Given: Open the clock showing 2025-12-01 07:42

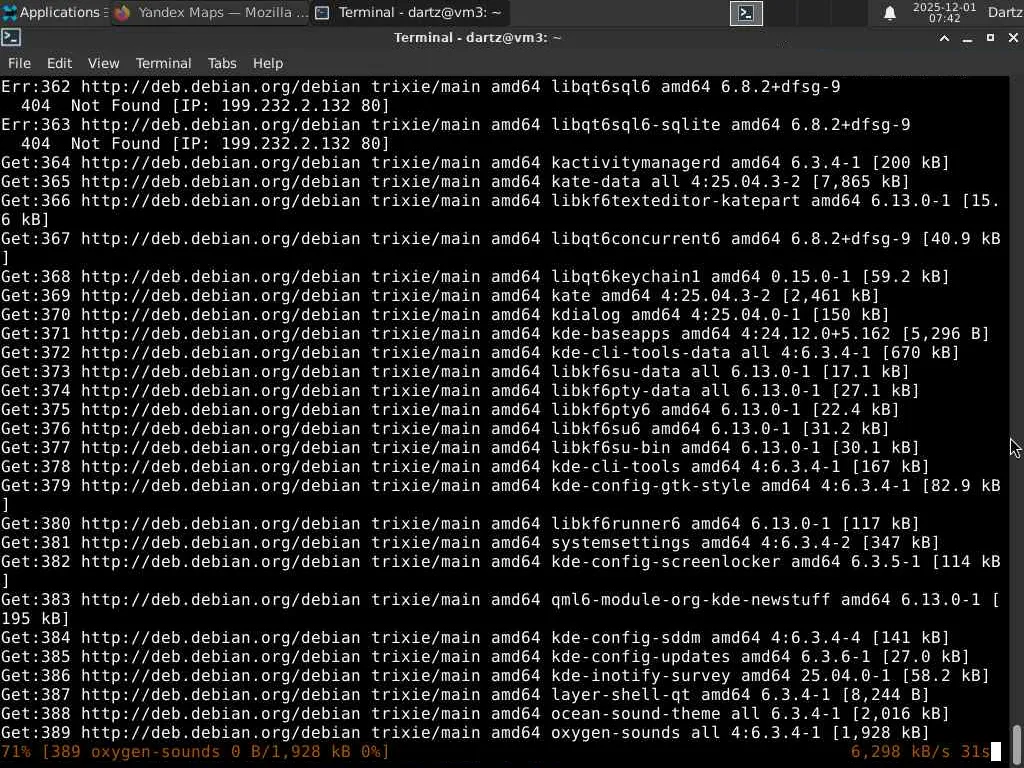Looking at the screenshot, I should tap(944, 12).
